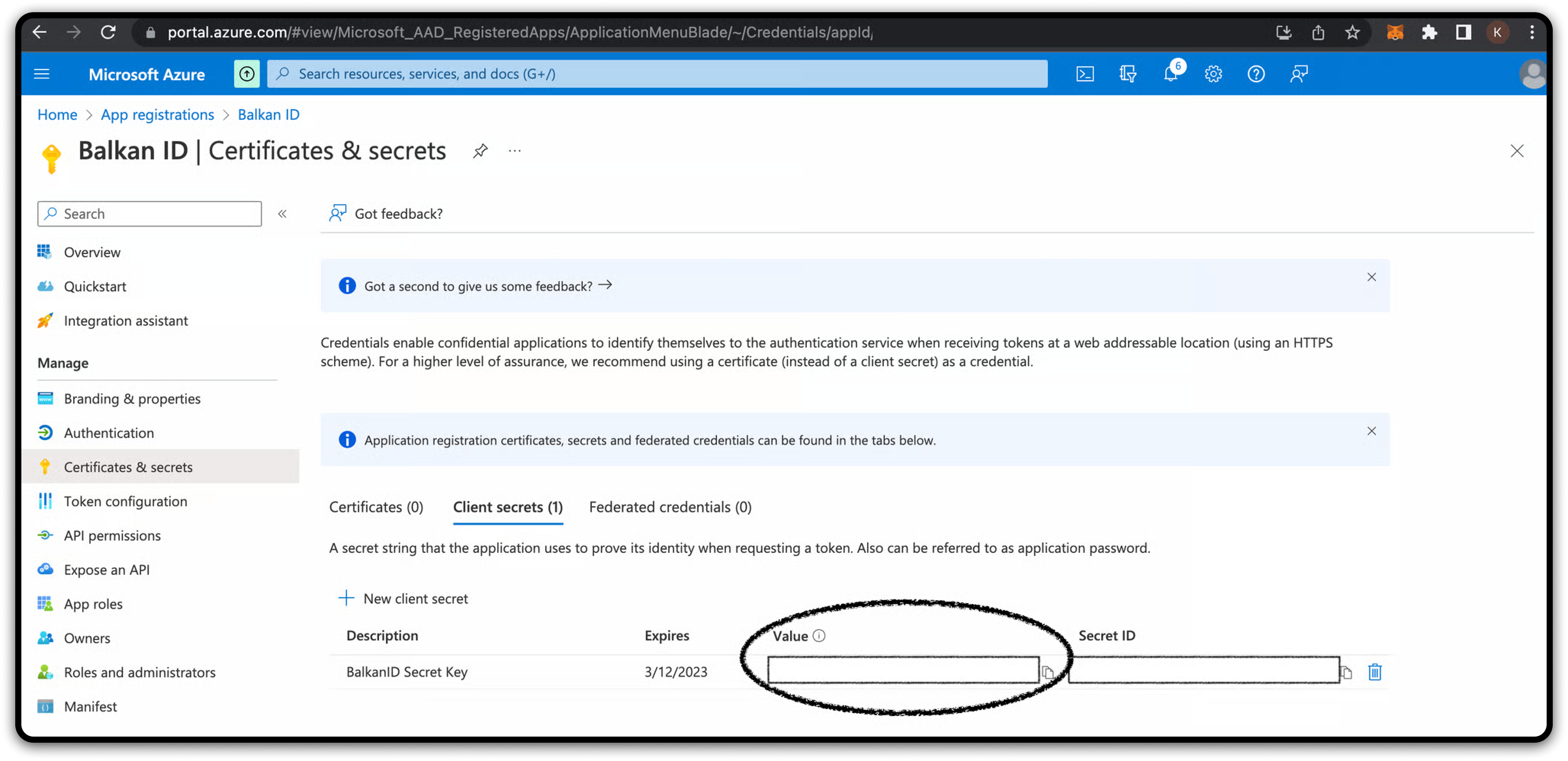The width and height of the screenshot is (1568, 761).
Task: Open Azure Cloud Shell icon
Action: pyautogui.click(x=1085, y=74)
